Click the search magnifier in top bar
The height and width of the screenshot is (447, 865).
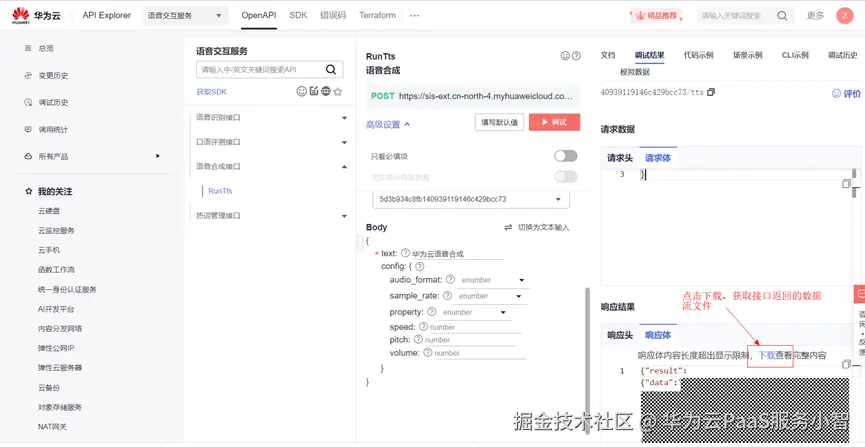tap(782, 15)
